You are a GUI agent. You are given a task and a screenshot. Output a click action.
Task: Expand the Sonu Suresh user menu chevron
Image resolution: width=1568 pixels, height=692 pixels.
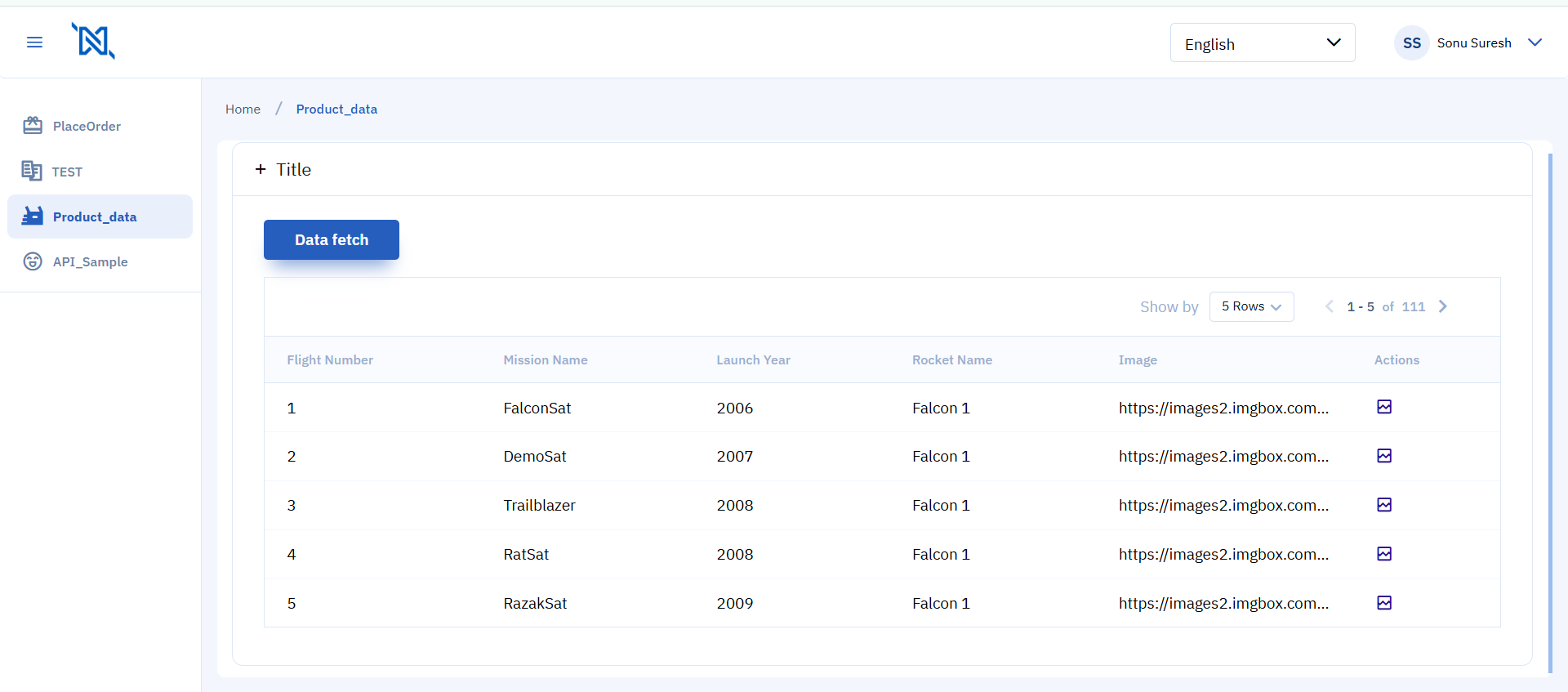click(x=1535, y=42)
